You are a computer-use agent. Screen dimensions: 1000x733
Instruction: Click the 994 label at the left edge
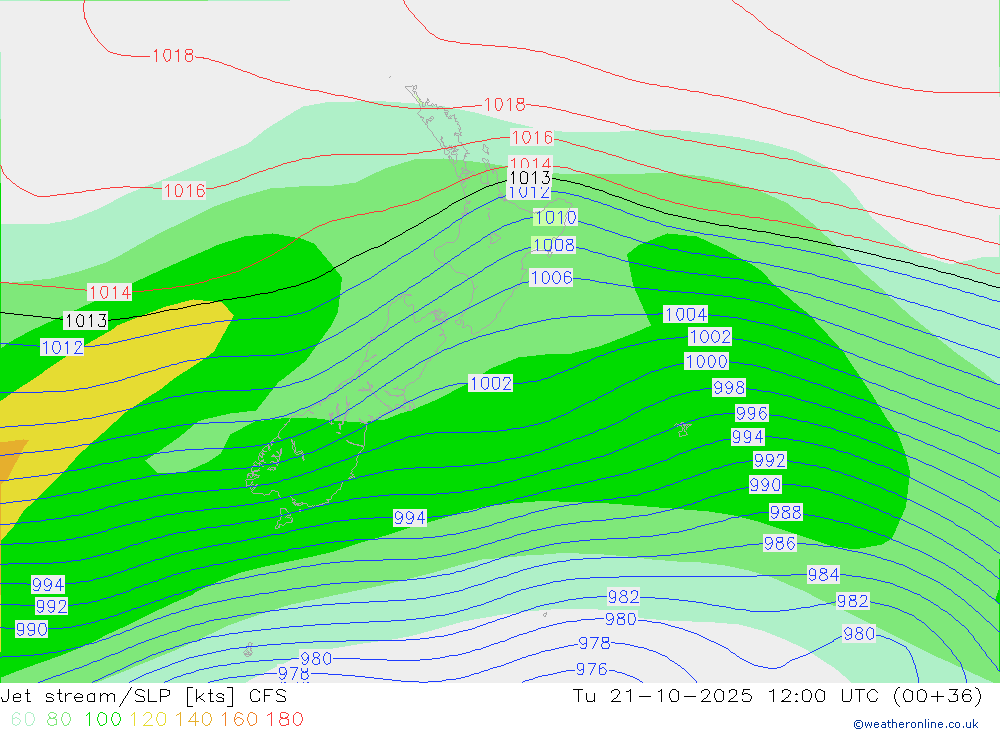48,585
